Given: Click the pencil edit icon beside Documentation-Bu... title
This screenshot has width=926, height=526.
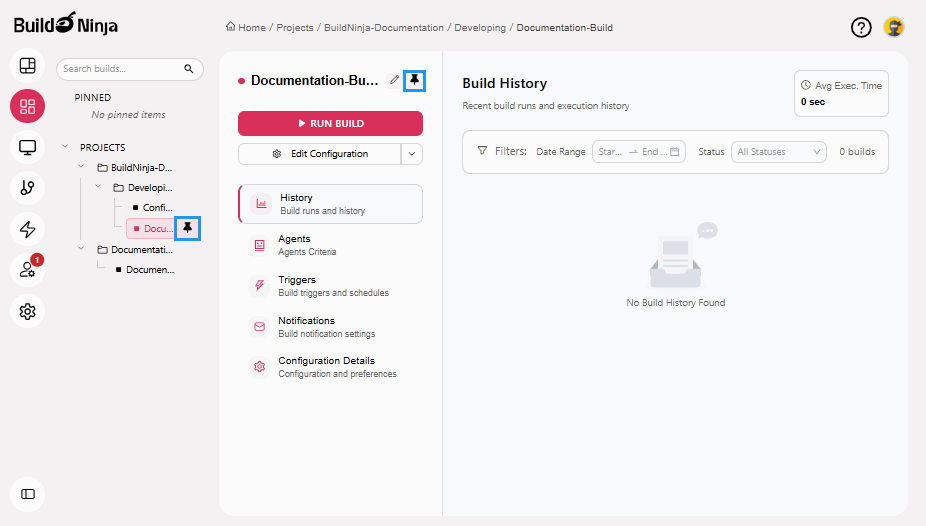Looking at the screenshot, I should pyautogui.click(x=394, y=80).
